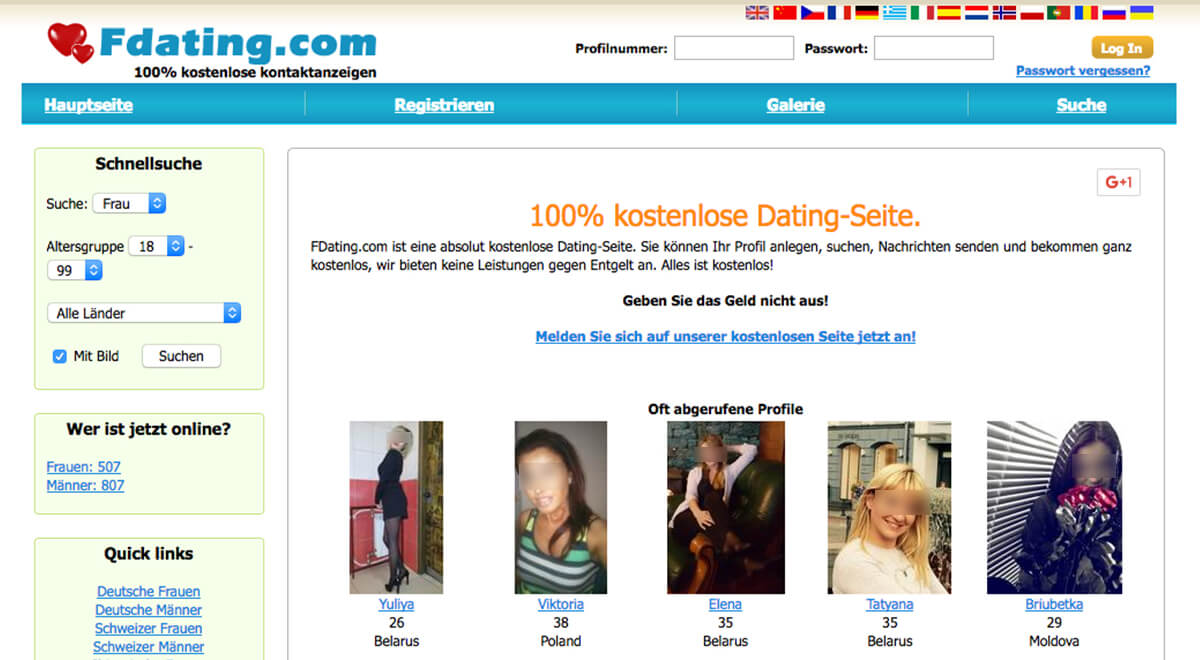Viewport: 1200px width, 660px height.
Task: Pick the Greek flag language icon
Action: click(894, 13)
